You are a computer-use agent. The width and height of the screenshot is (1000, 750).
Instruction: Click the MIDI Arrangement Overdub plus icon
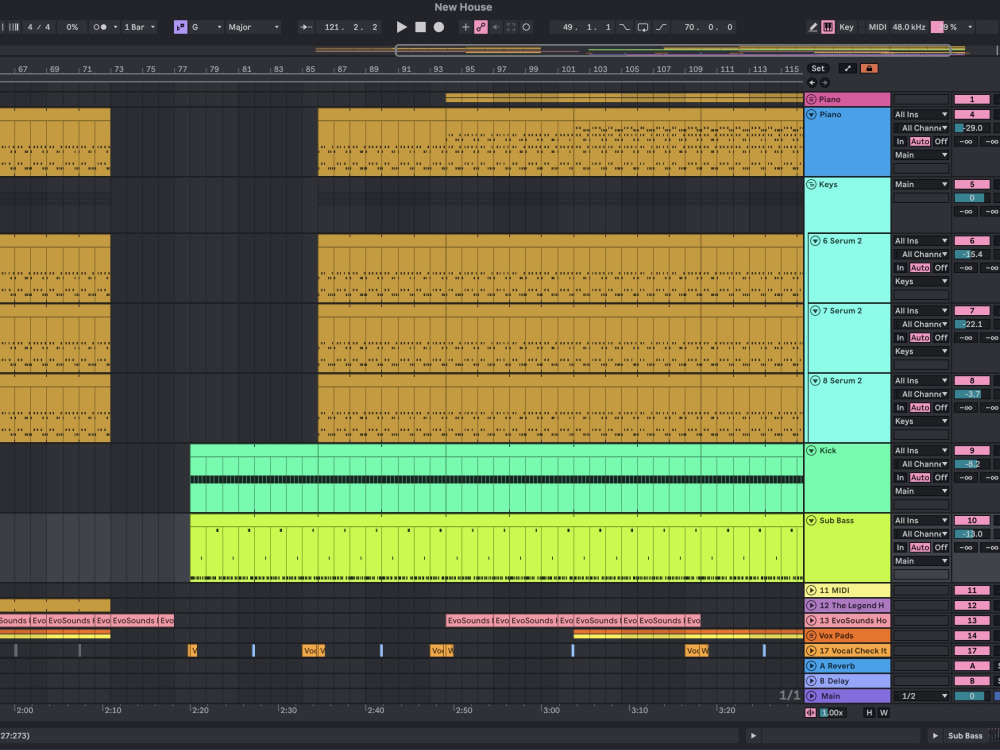click(466, 27)
